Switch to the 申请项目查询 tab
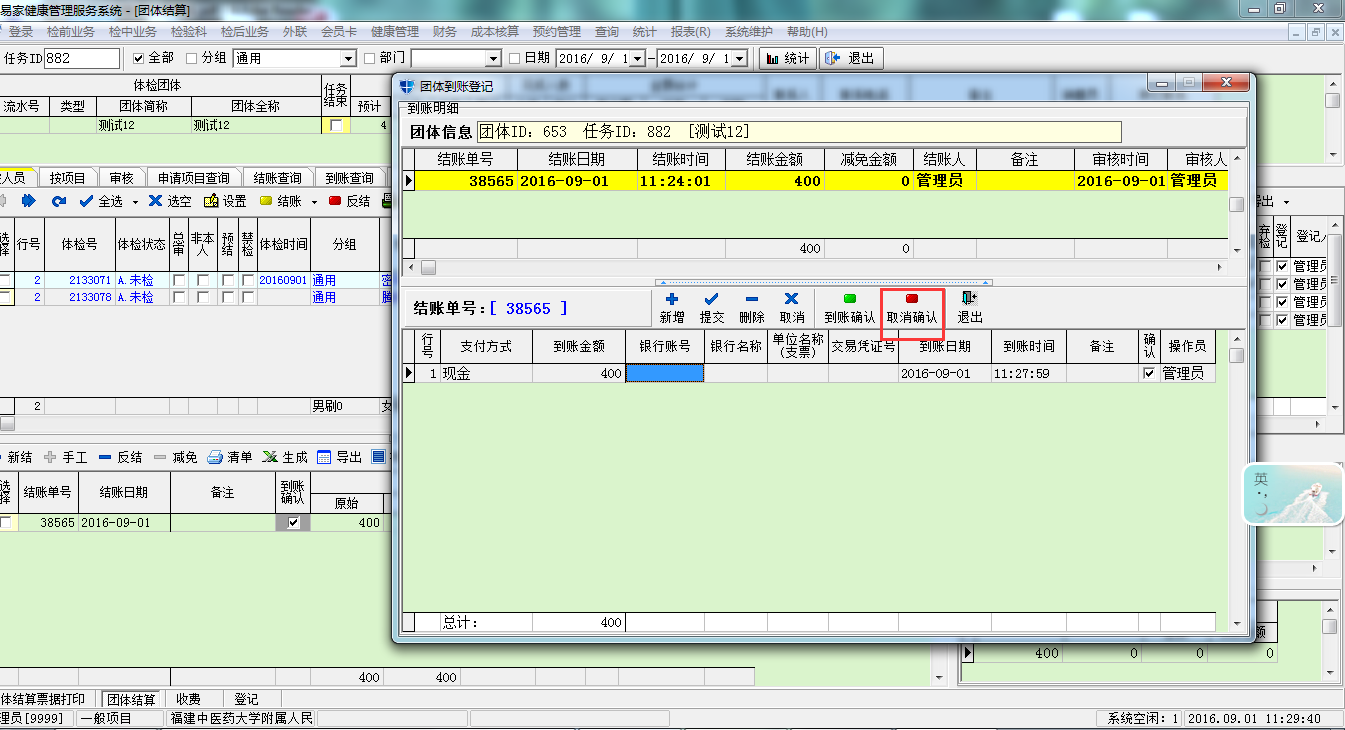Screen dimensions: 1345x730 coord(193,178)
